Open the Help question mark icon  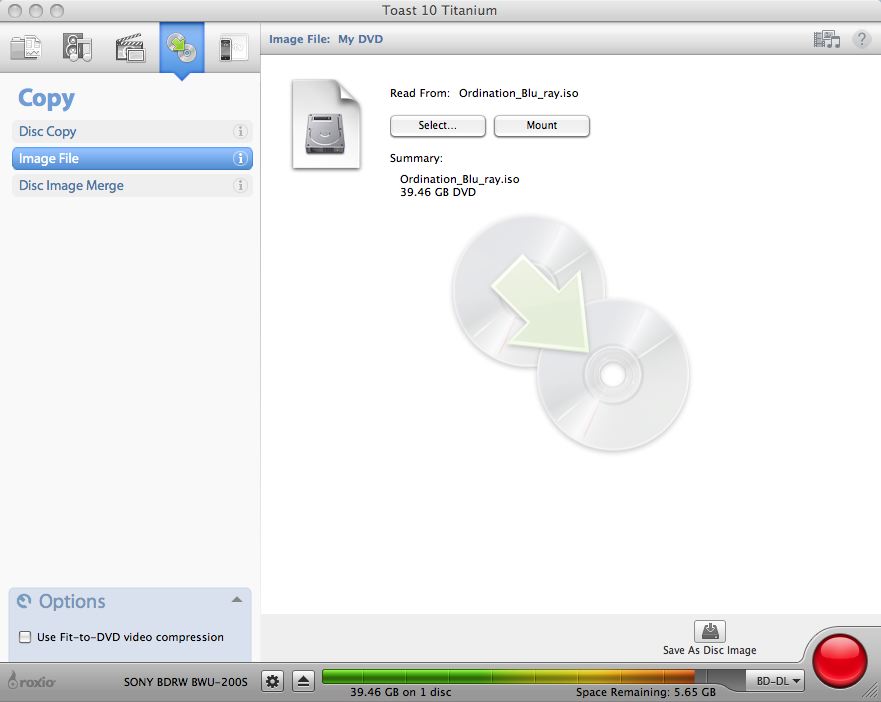(x=860, y=40)
